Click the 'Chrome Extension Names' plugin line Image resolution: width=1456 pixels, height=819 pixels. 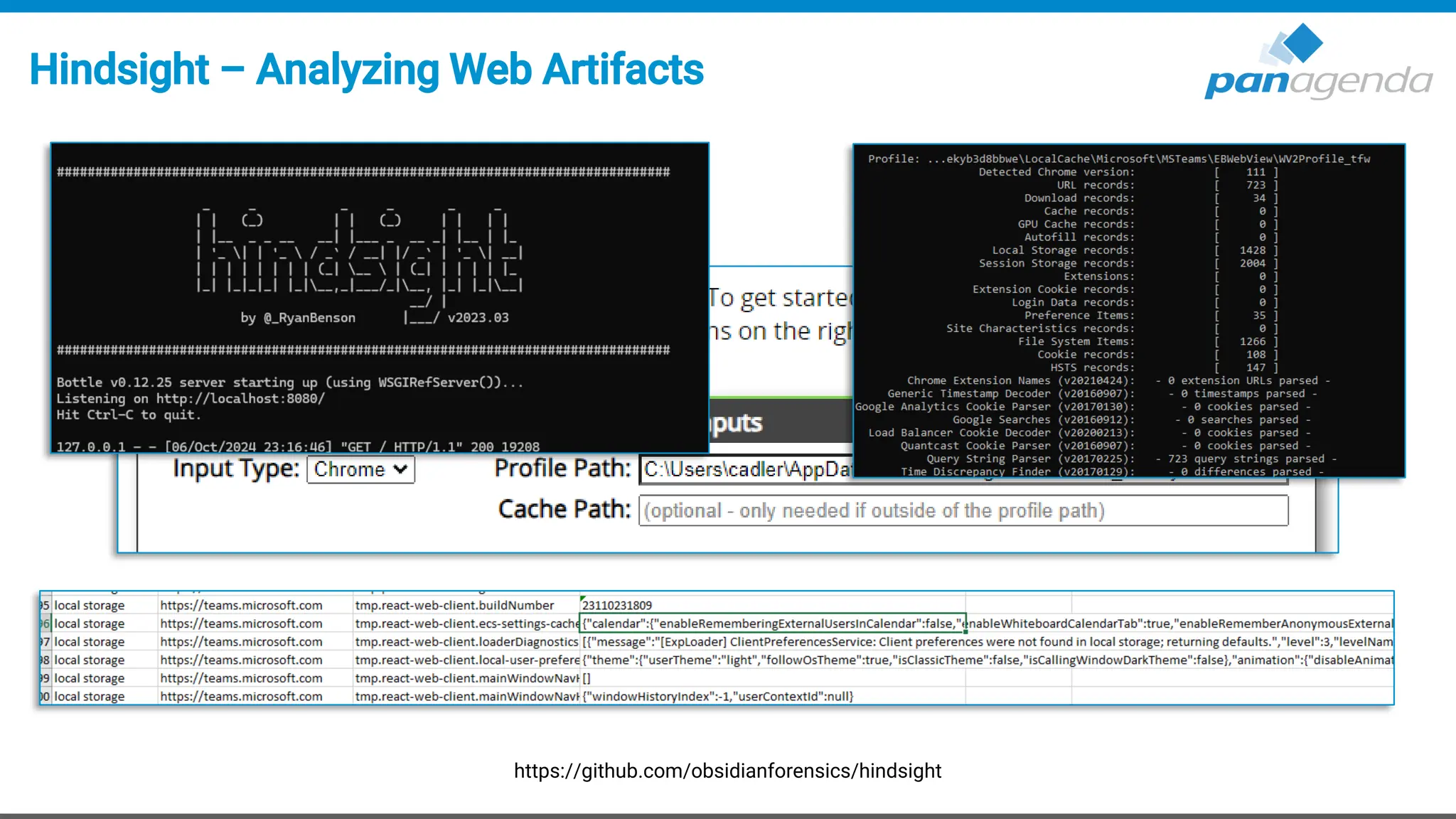[x=1118, y=380]
